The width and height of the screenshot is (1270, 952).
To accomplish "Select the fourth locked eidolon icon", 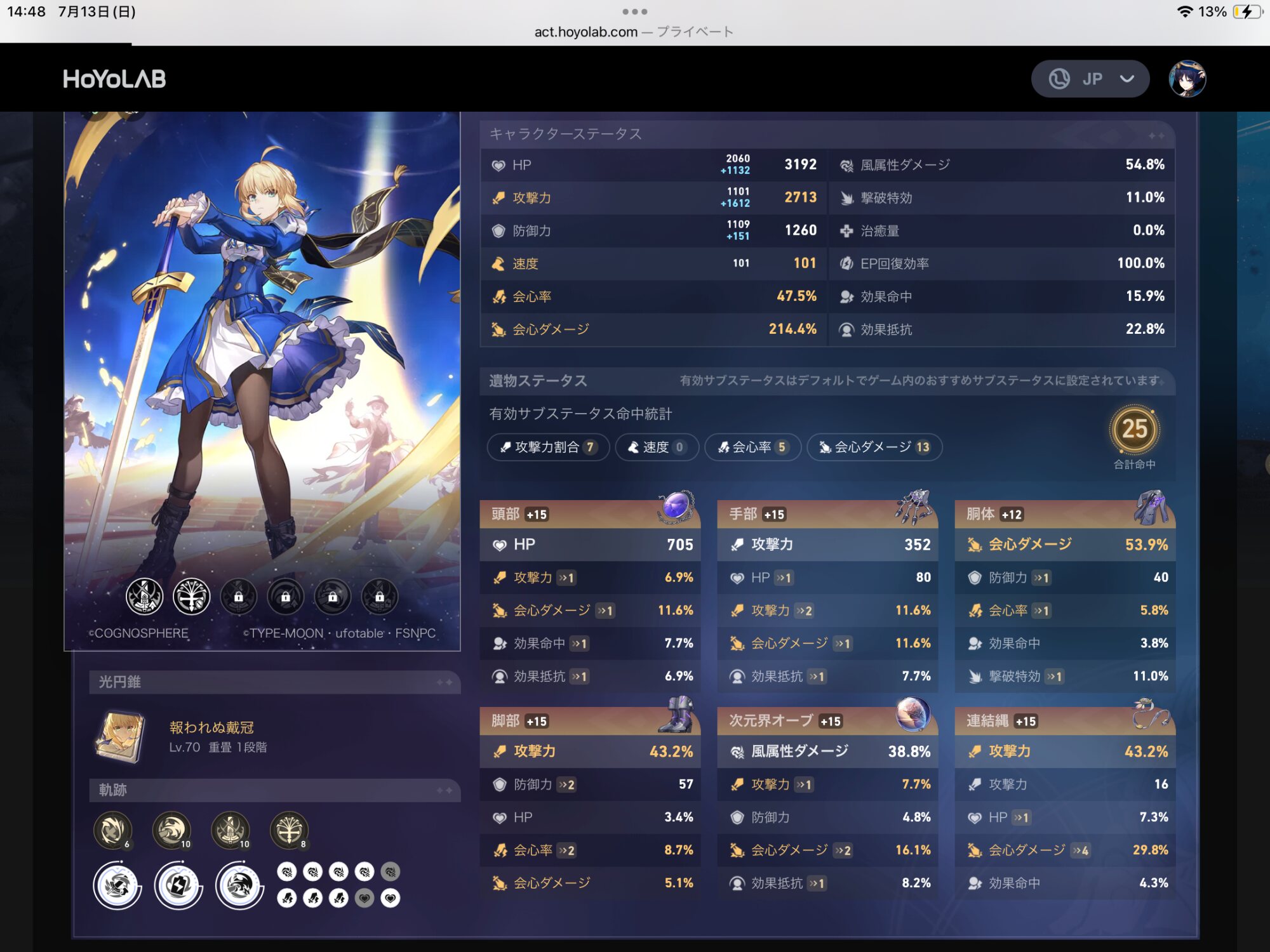I will [285, 597].
